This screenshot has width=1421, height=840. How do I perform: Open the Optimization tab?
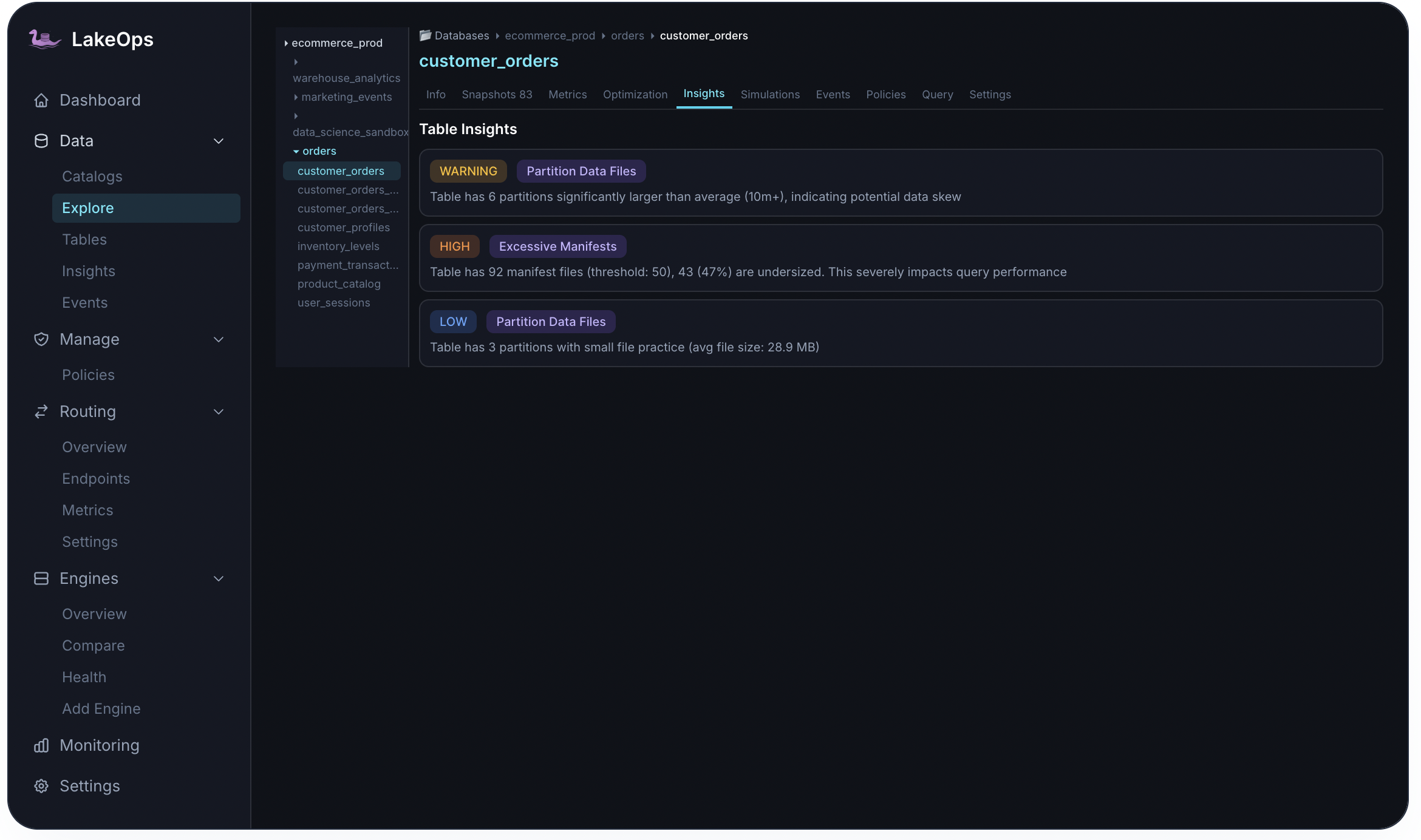click(x=635, y=95)
